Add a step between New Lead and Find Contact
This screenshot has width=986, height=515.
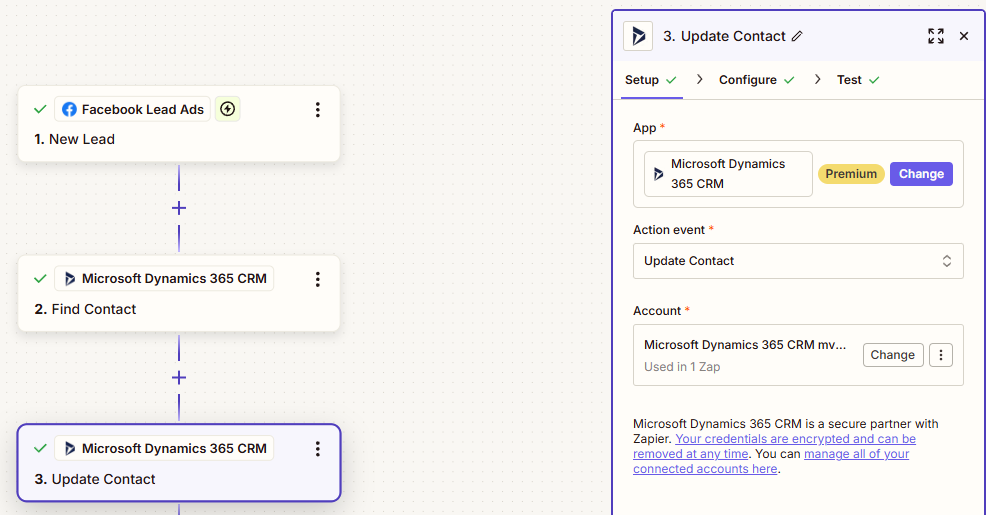tap(179, 208)
